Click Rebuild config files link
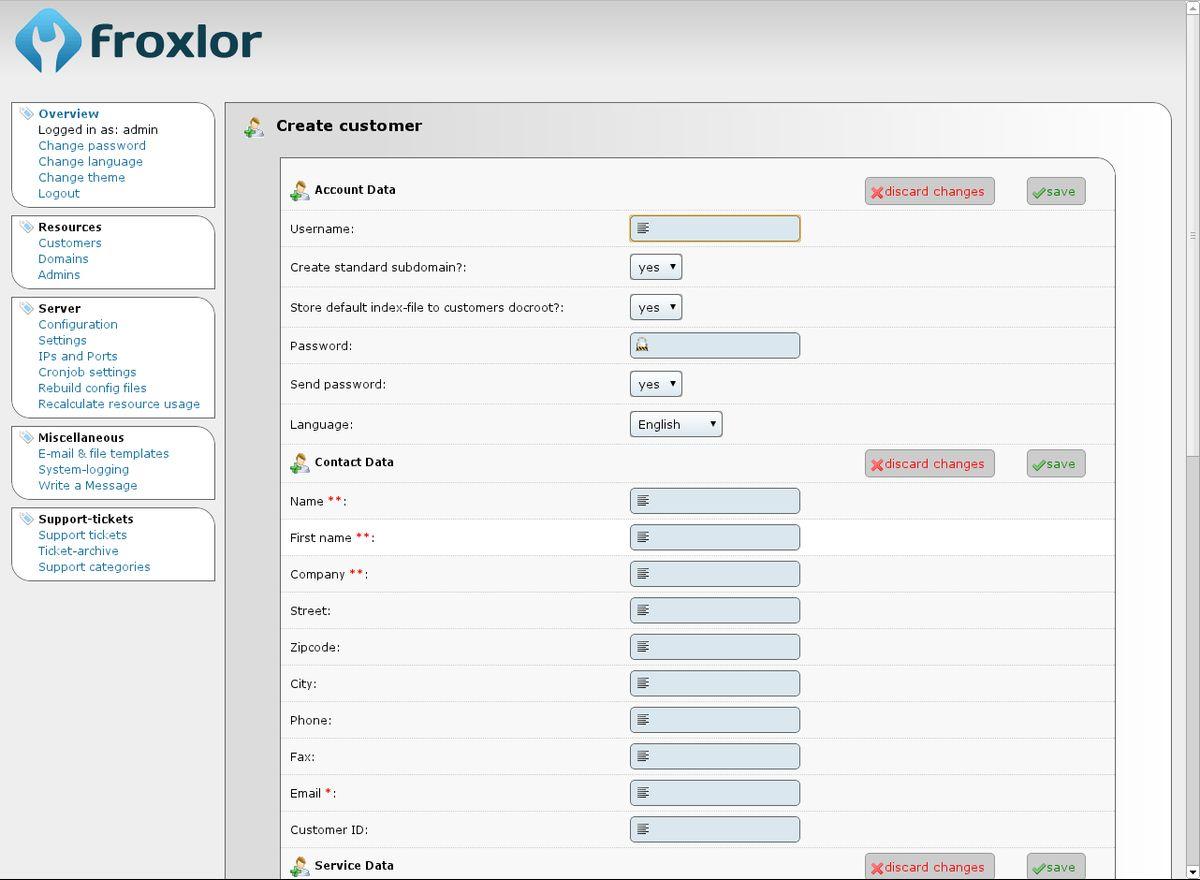 pyautogui.click(x=92, y=389)
